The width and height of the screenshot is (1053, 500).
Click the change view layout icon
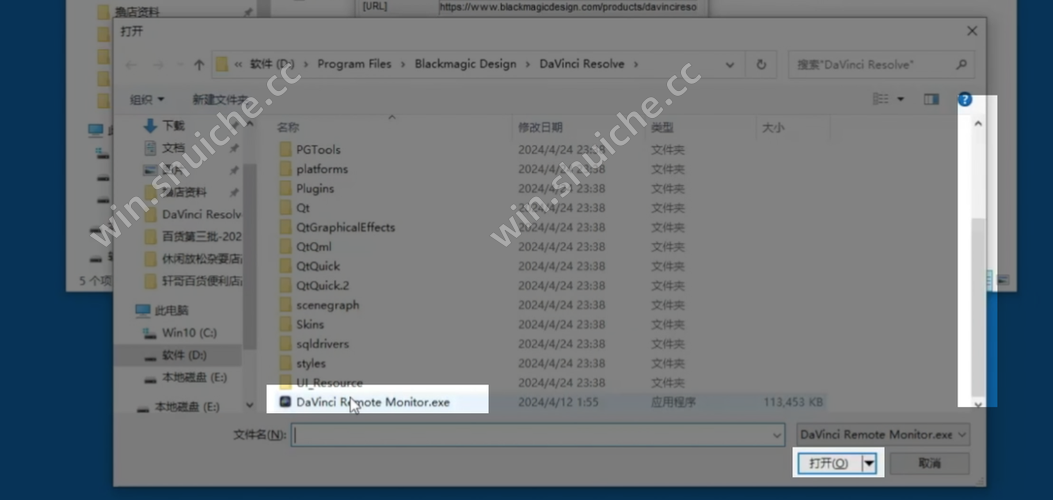(880, 99)
